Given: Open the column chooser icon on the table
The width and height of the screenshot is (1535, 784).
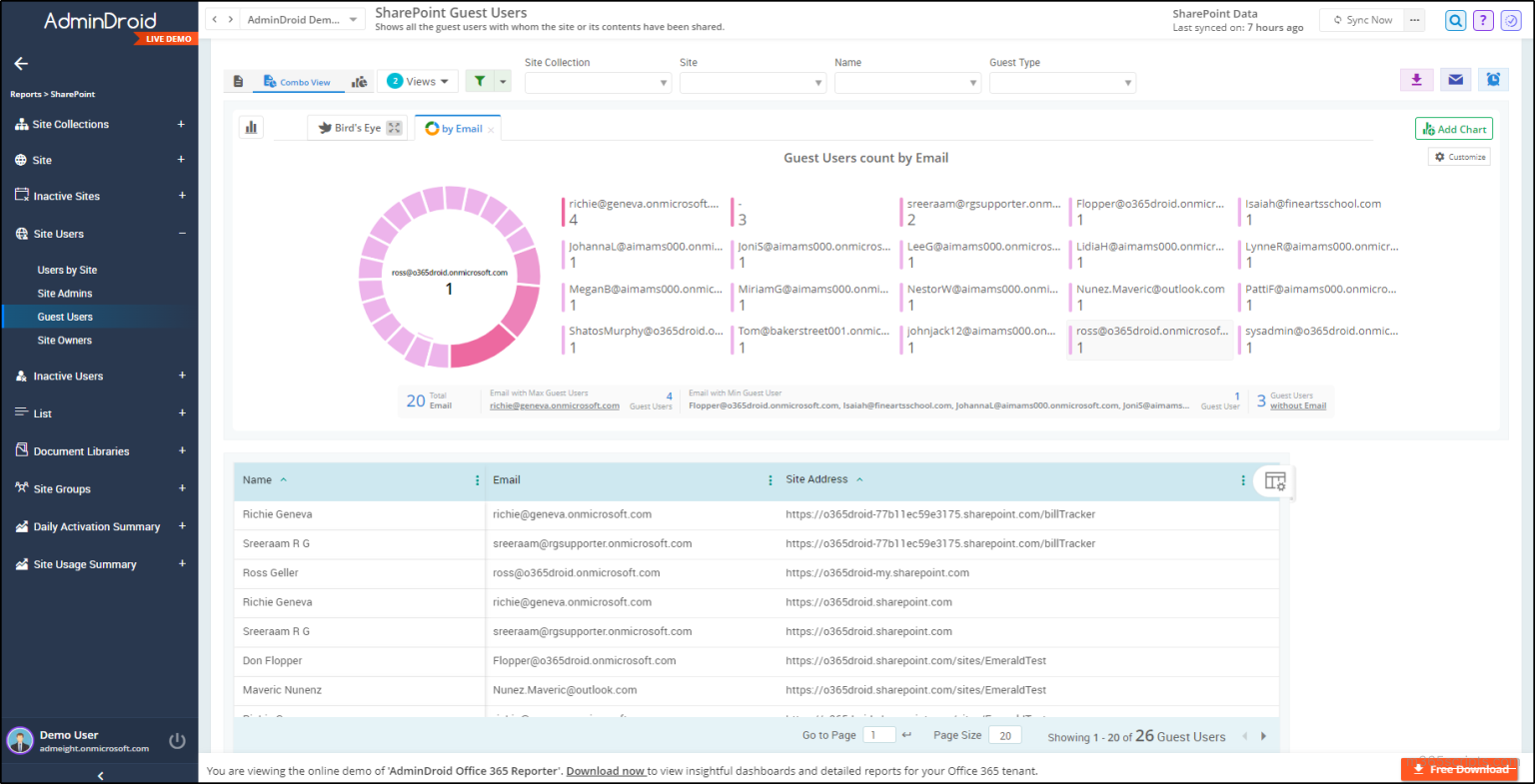Looking at the screenshot, I should [1274, 480].
